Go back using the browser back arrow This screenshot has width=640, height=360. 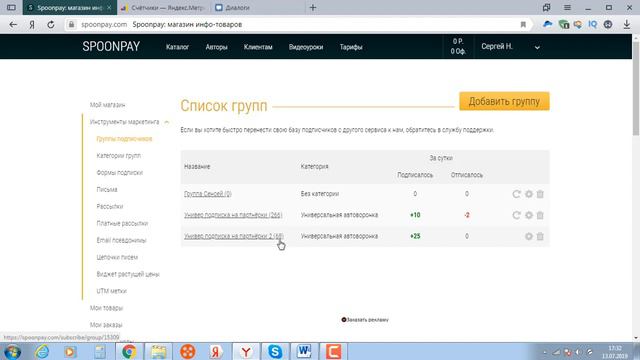[13, 24]
